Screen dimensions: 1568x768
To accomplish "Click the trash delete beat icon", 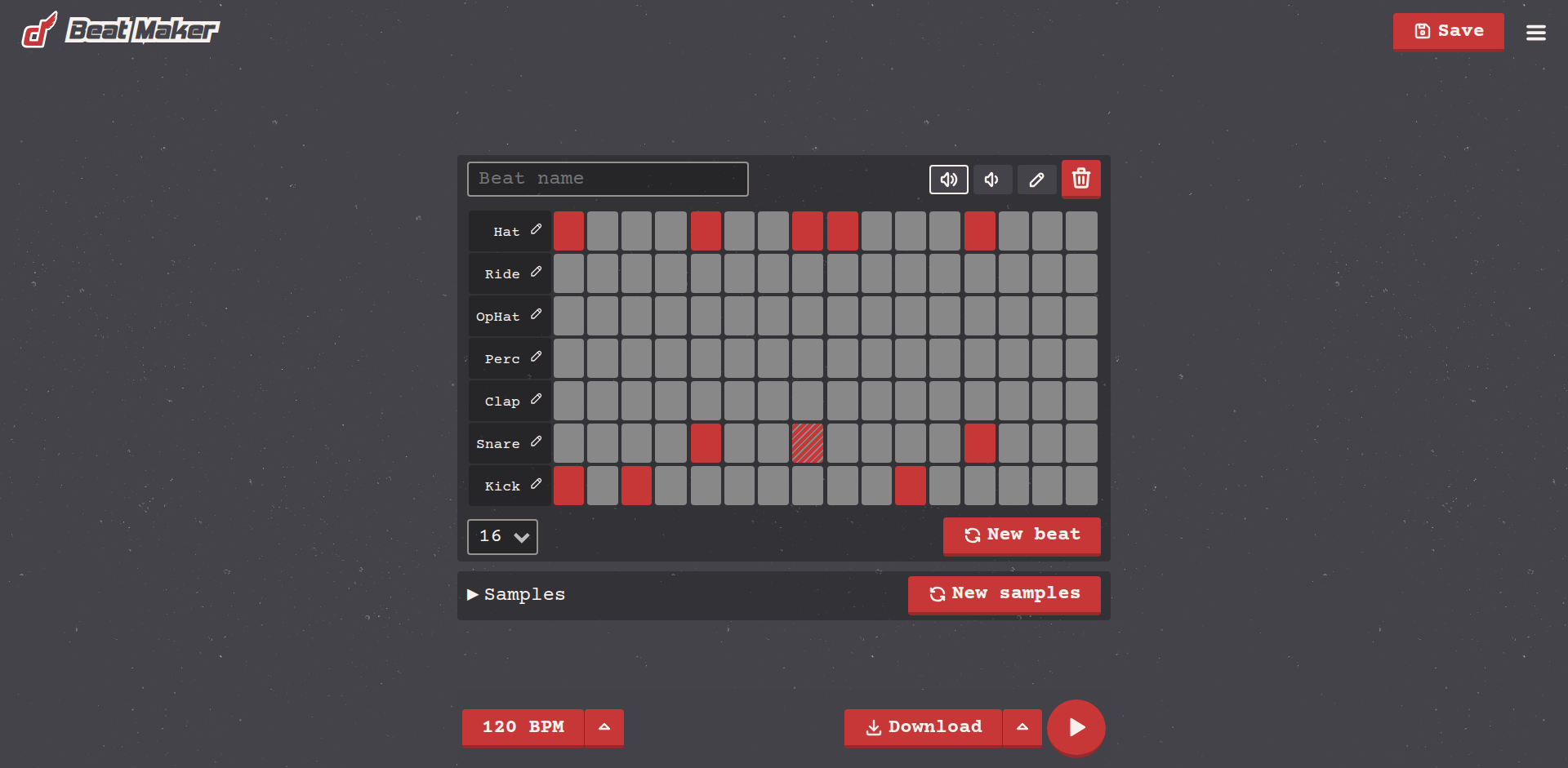I will [1081, 179].
